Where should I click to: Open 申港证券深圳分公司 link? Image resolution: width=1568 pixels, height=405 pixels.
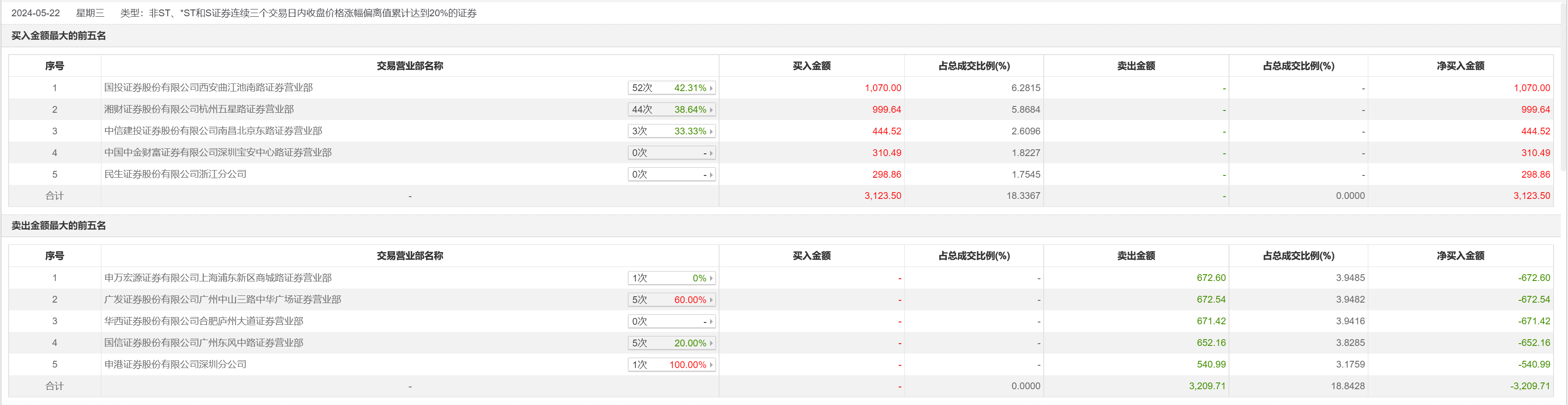click(175, 365)
